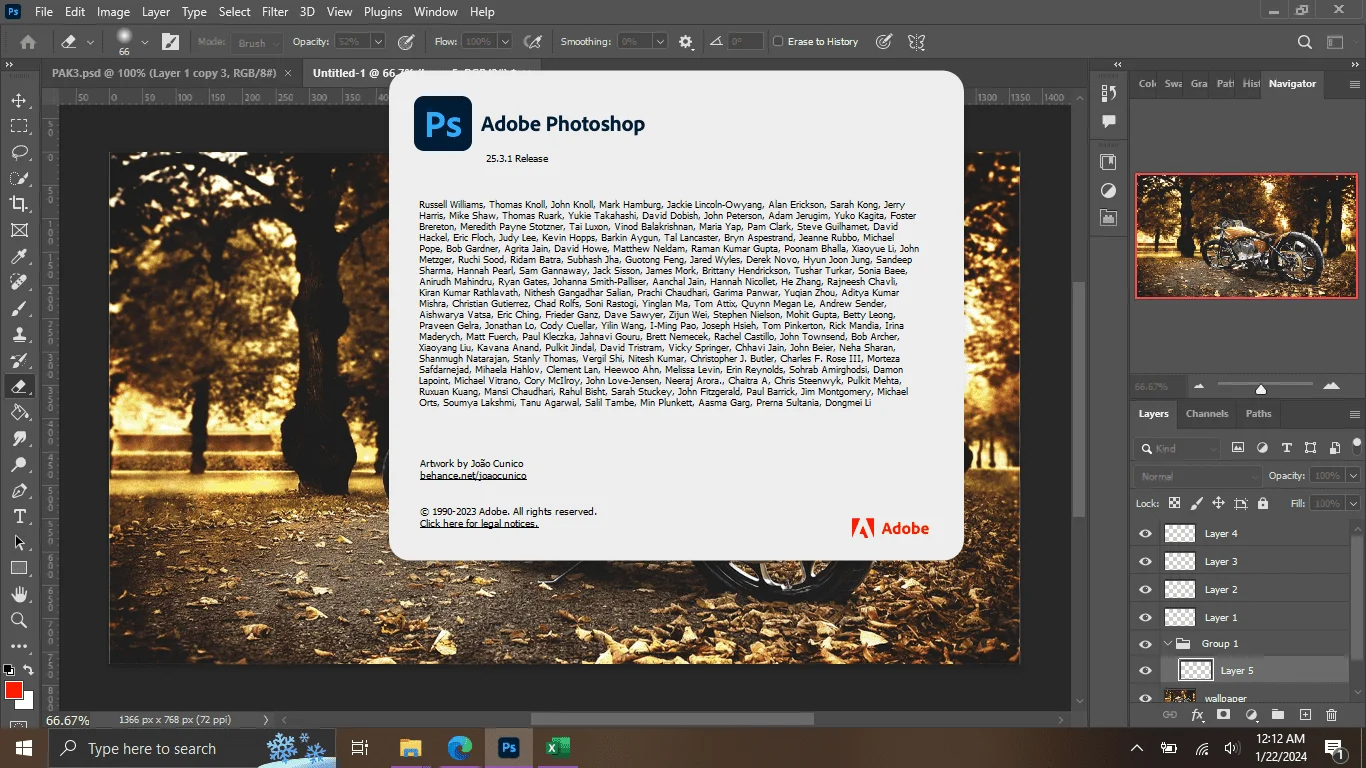Screen dimensions: 1366x768
Task: Open the behance.net/joaocunico link
Action: 473,476
